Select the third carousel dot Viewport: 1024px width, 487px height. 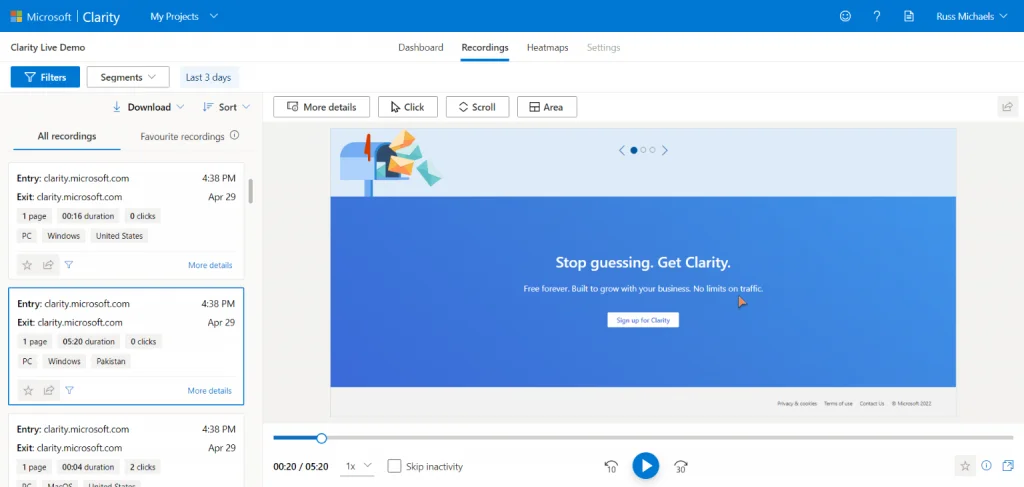click(x=652, y=150)
